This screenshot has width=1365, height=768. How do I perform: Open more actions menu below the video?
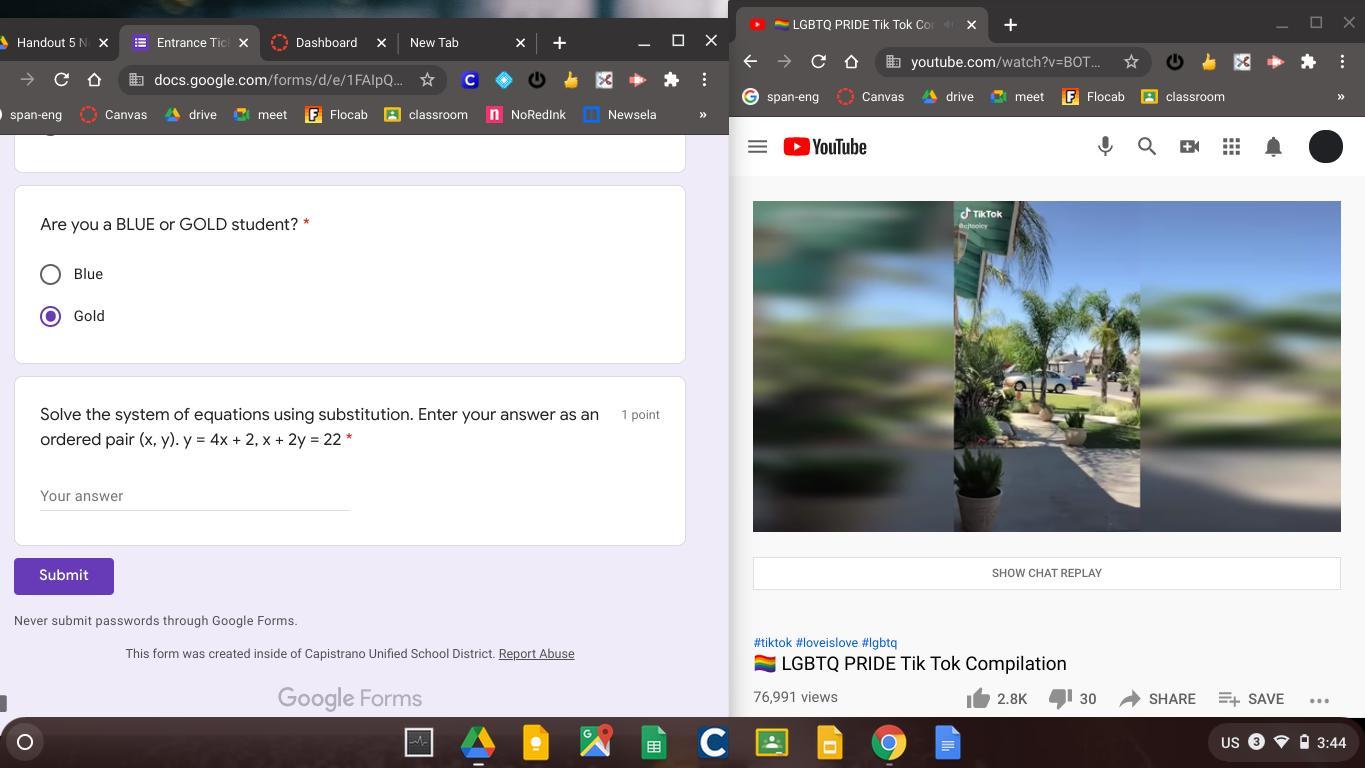tap(1318, 700)
